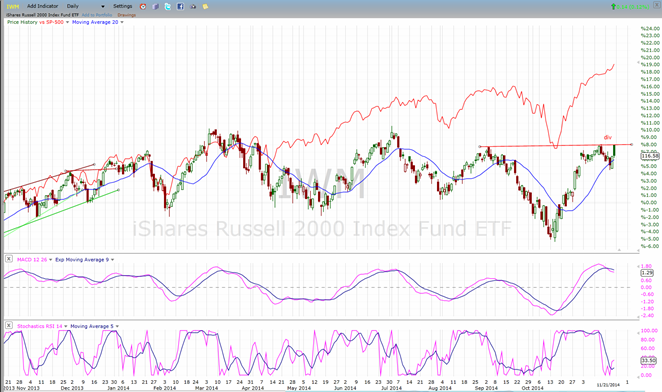This screenshot has width=662, height=392.
Task: Expand the Stochastics RSI 14 dropdown arrow
Action: coord(66,326)
